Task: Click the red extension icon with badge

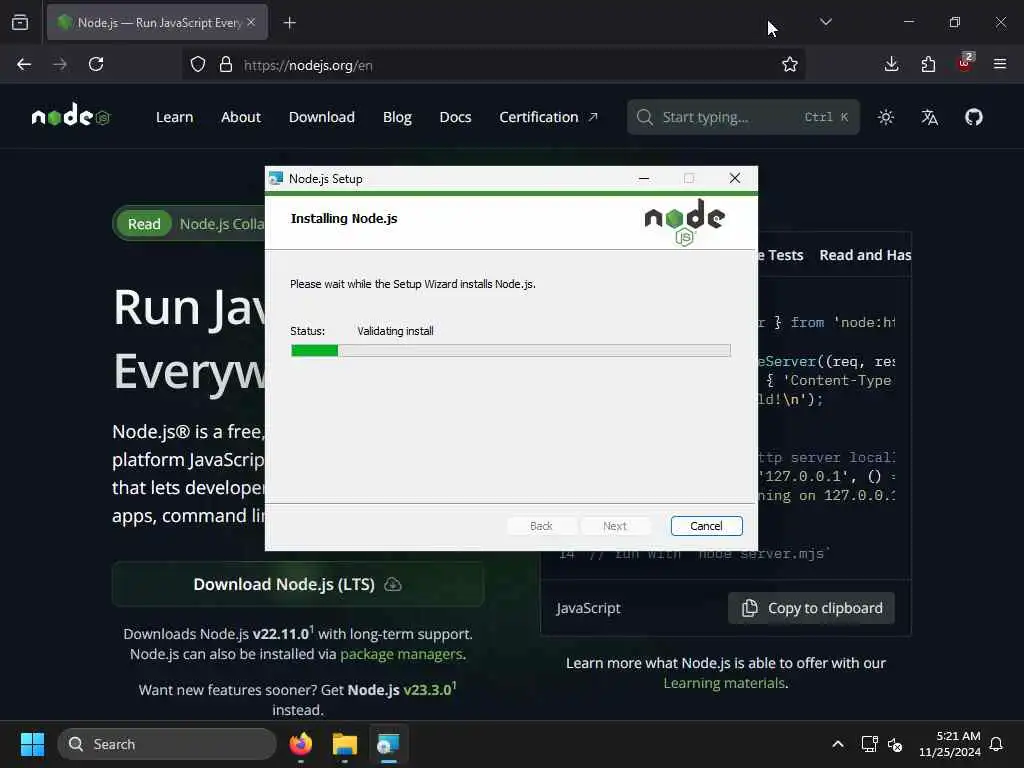Action: coord(965,63)
